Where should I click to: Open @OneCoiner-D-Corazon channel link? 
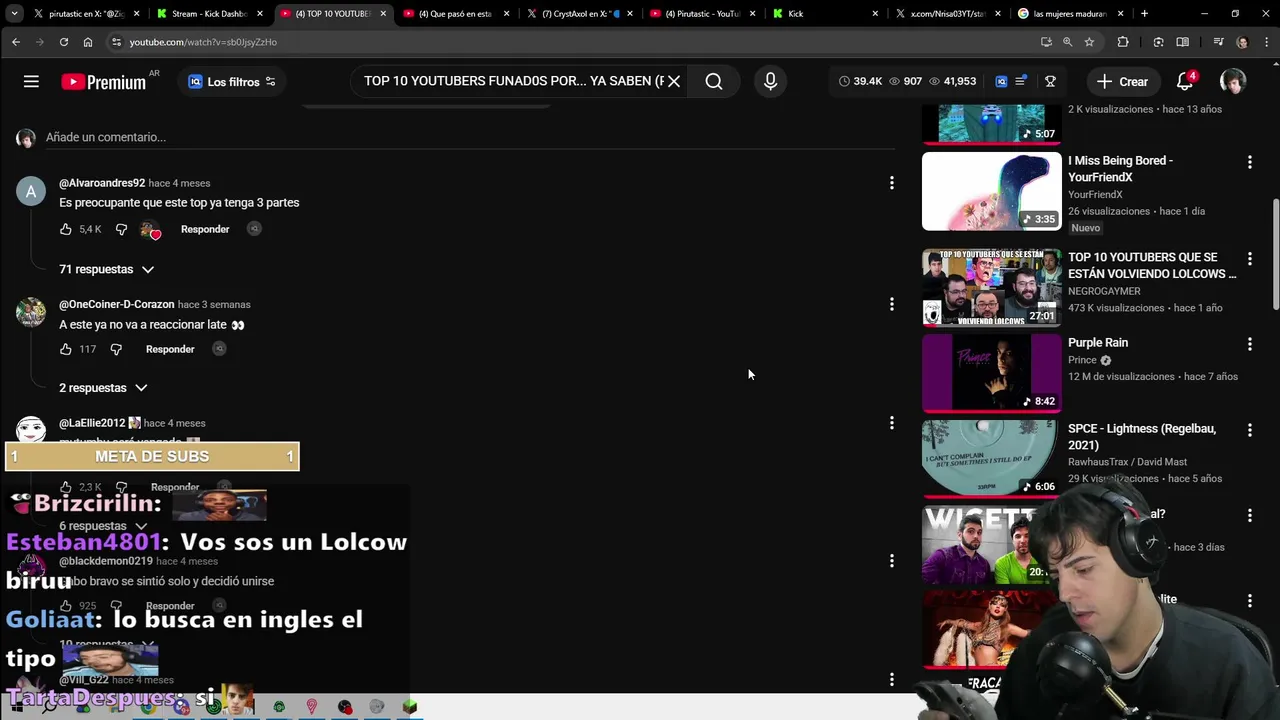click(117, 304)
